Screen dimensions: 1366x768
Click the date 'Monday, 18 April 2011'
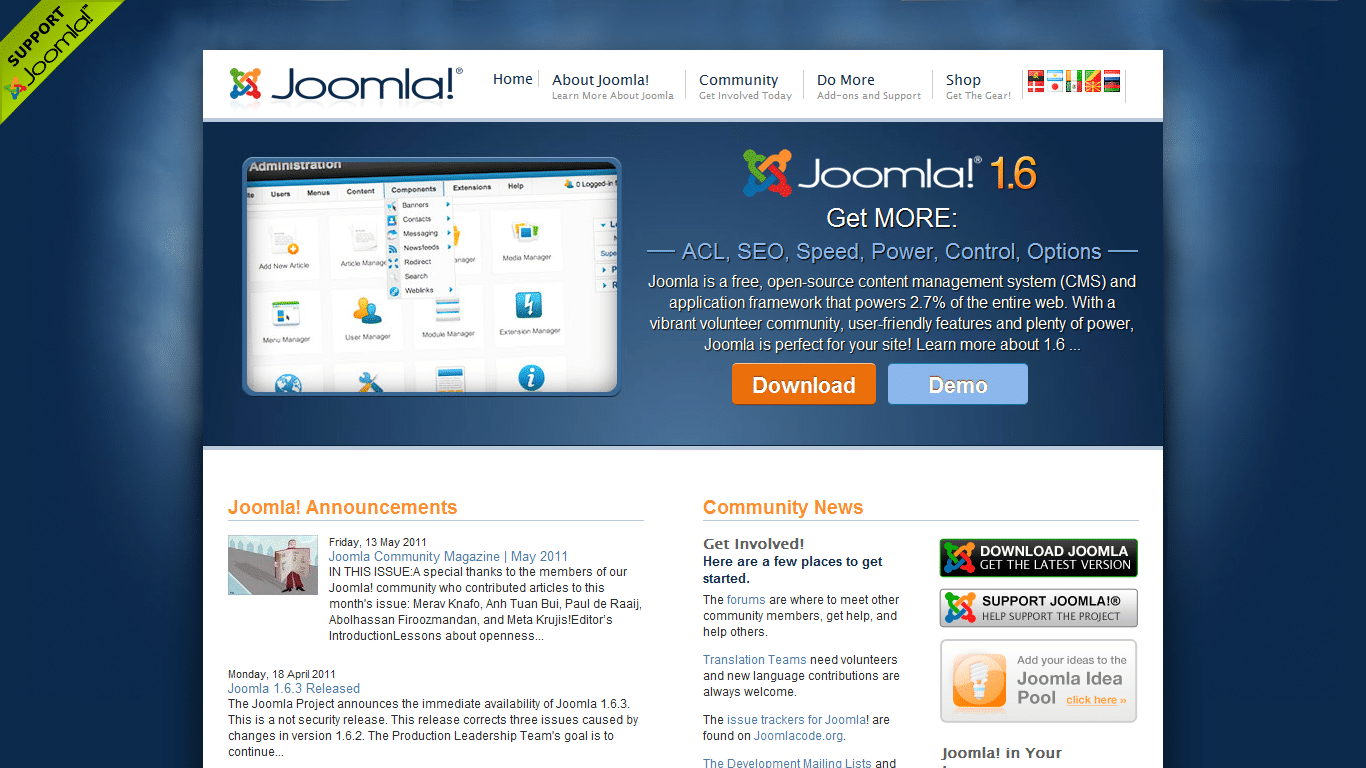click(x=282, y=674)
